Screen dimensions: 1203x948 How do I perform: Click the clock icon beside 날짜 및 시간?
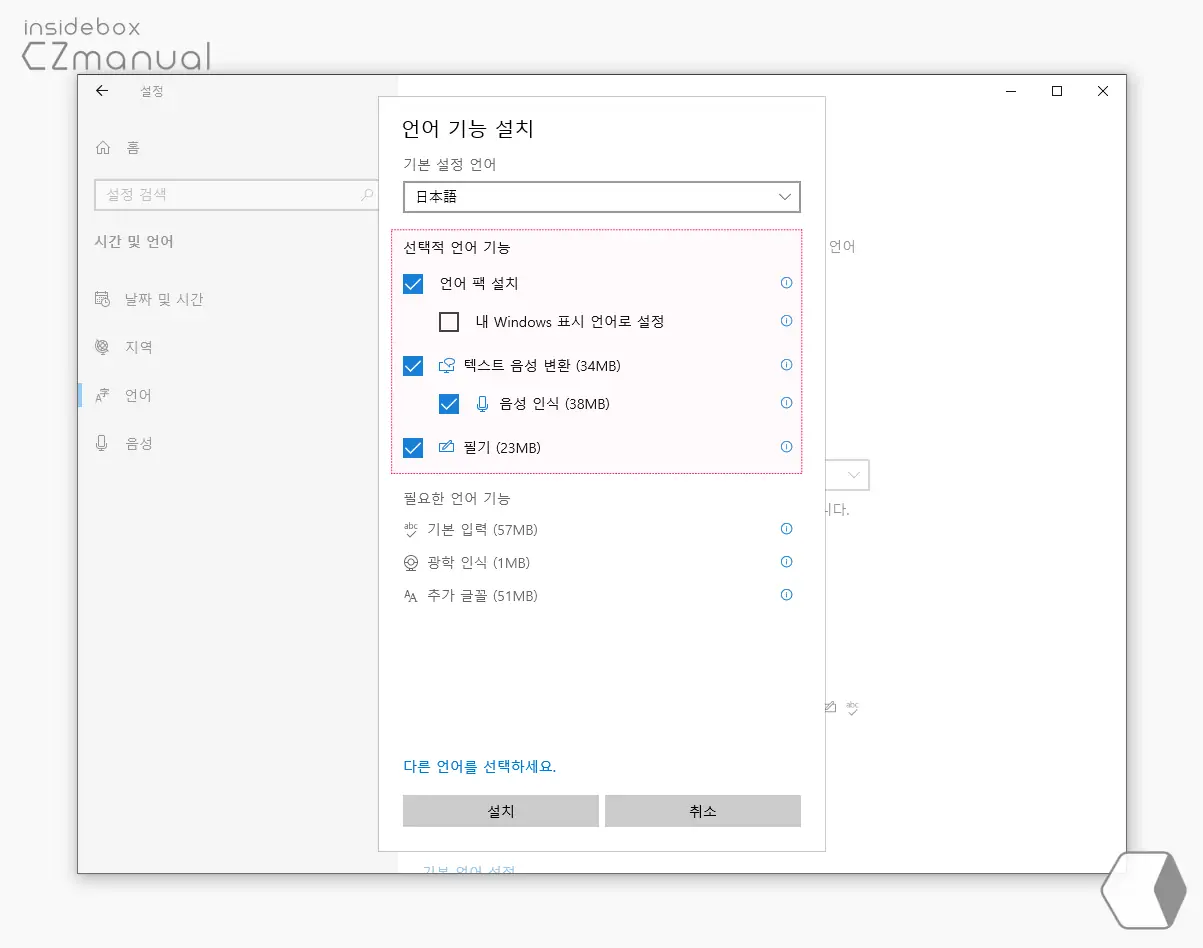coord(104,298)
